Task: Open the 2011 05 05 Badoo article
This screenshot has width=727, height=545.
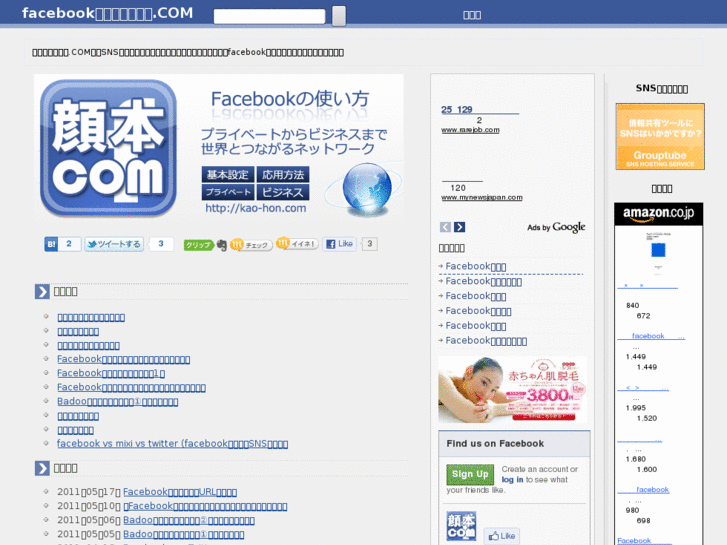Action: pyautogui.click(x=184, y=534)
